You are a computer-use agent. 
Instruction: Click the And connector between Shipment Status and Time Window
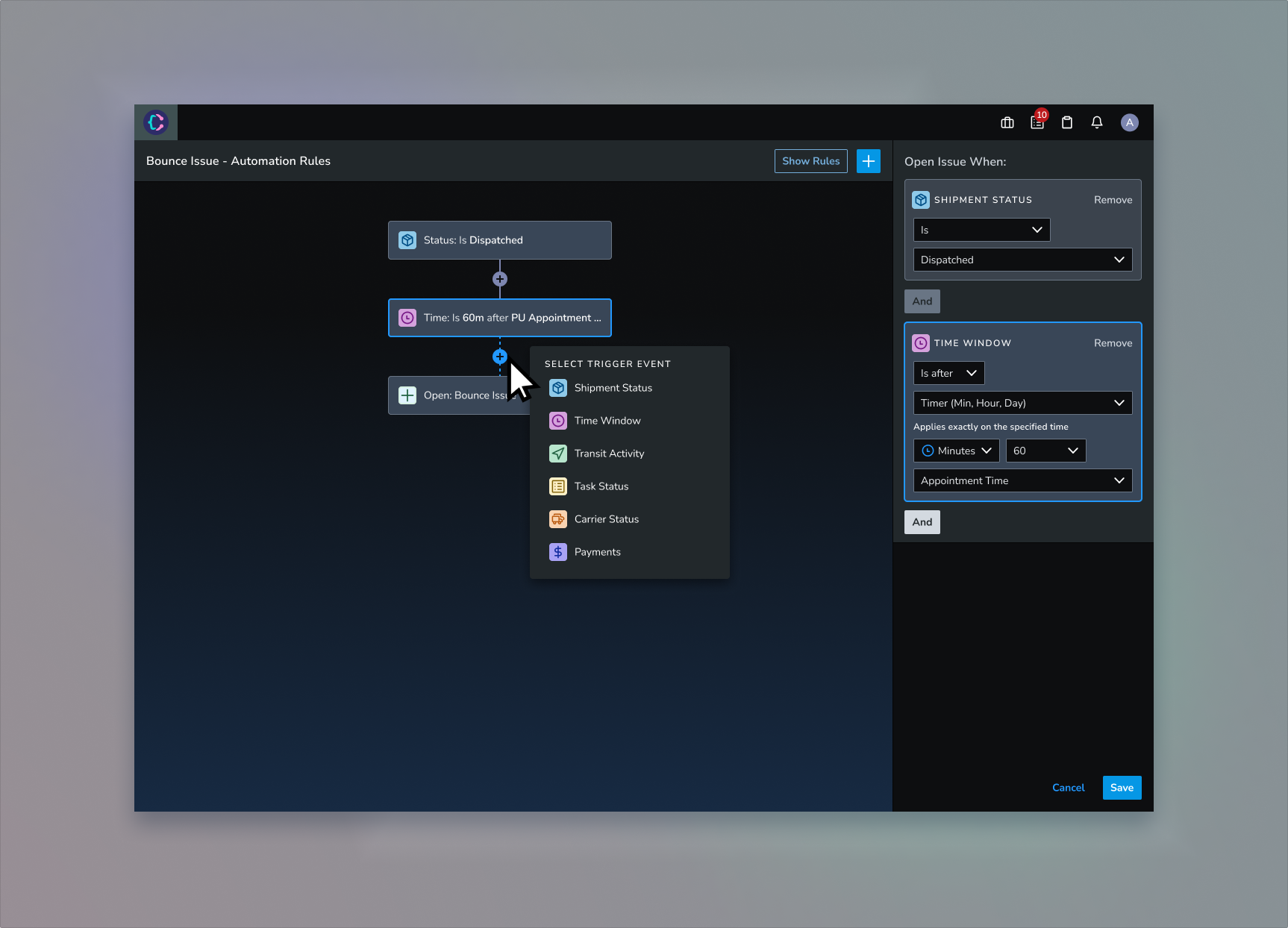(x=922, y=301)
